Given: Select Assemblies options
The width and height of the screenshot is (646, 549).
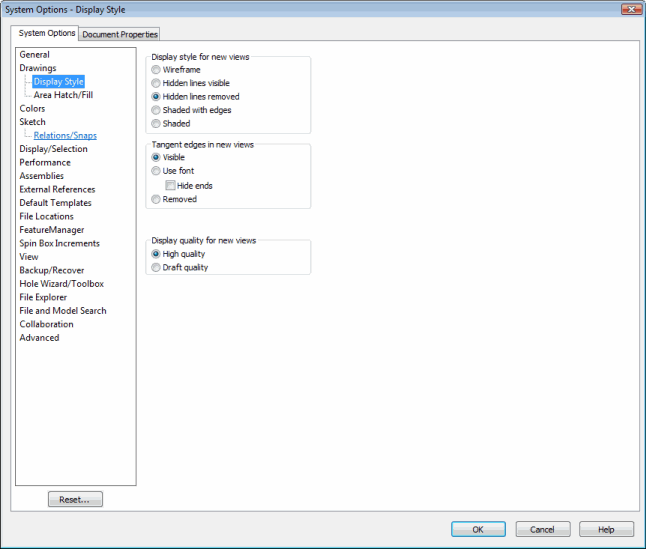Looking at the screenshot, I should pyautogui.click(x=42, y=176).
